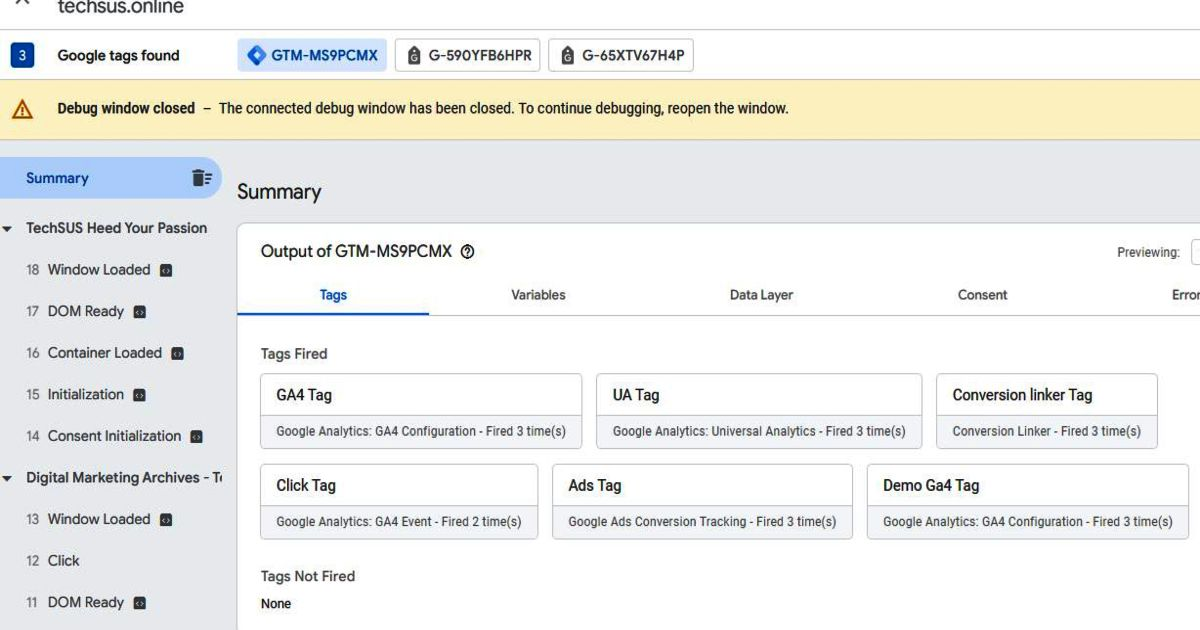1200x630 pixels.
Task: Open the UA Tag card
Action: tap(759, 411)
